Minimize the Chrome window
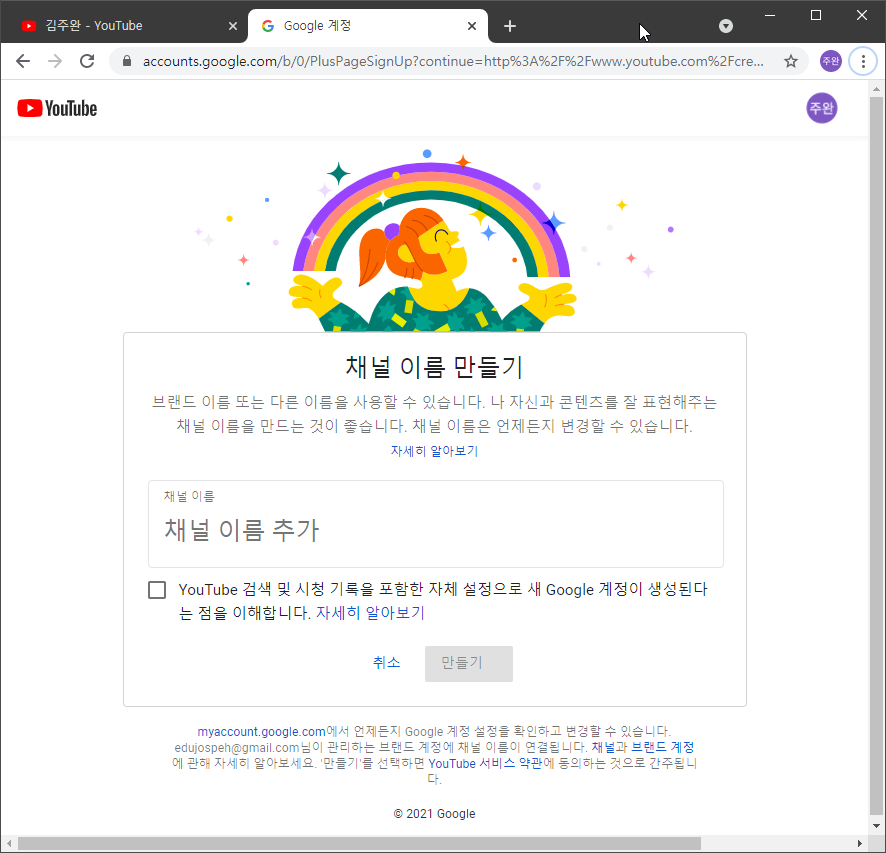Image resolution: width=886 pixels, height=853 pixels. point(770,15)
